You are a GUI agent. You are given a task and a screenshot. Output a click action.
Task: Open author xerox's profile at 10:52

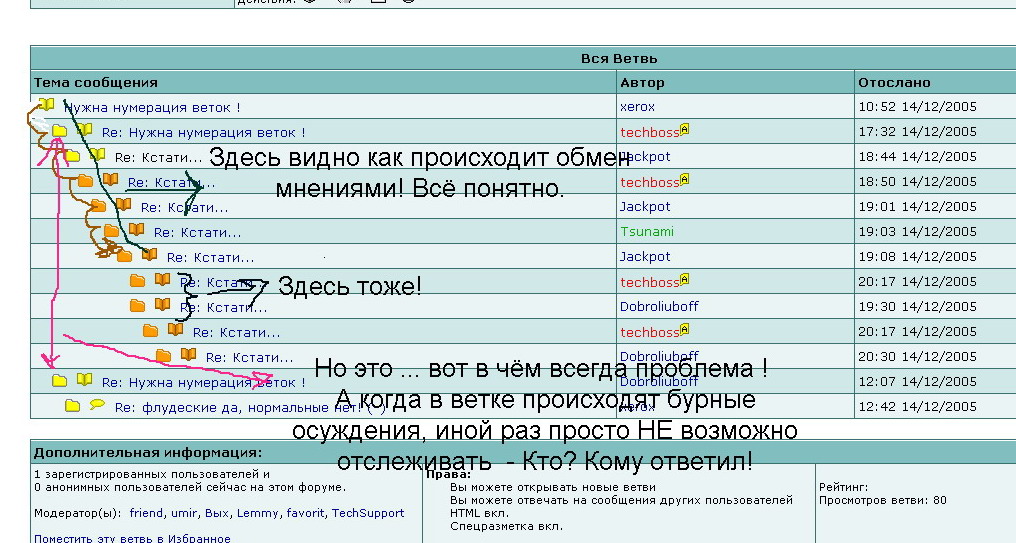pos(637,106)
